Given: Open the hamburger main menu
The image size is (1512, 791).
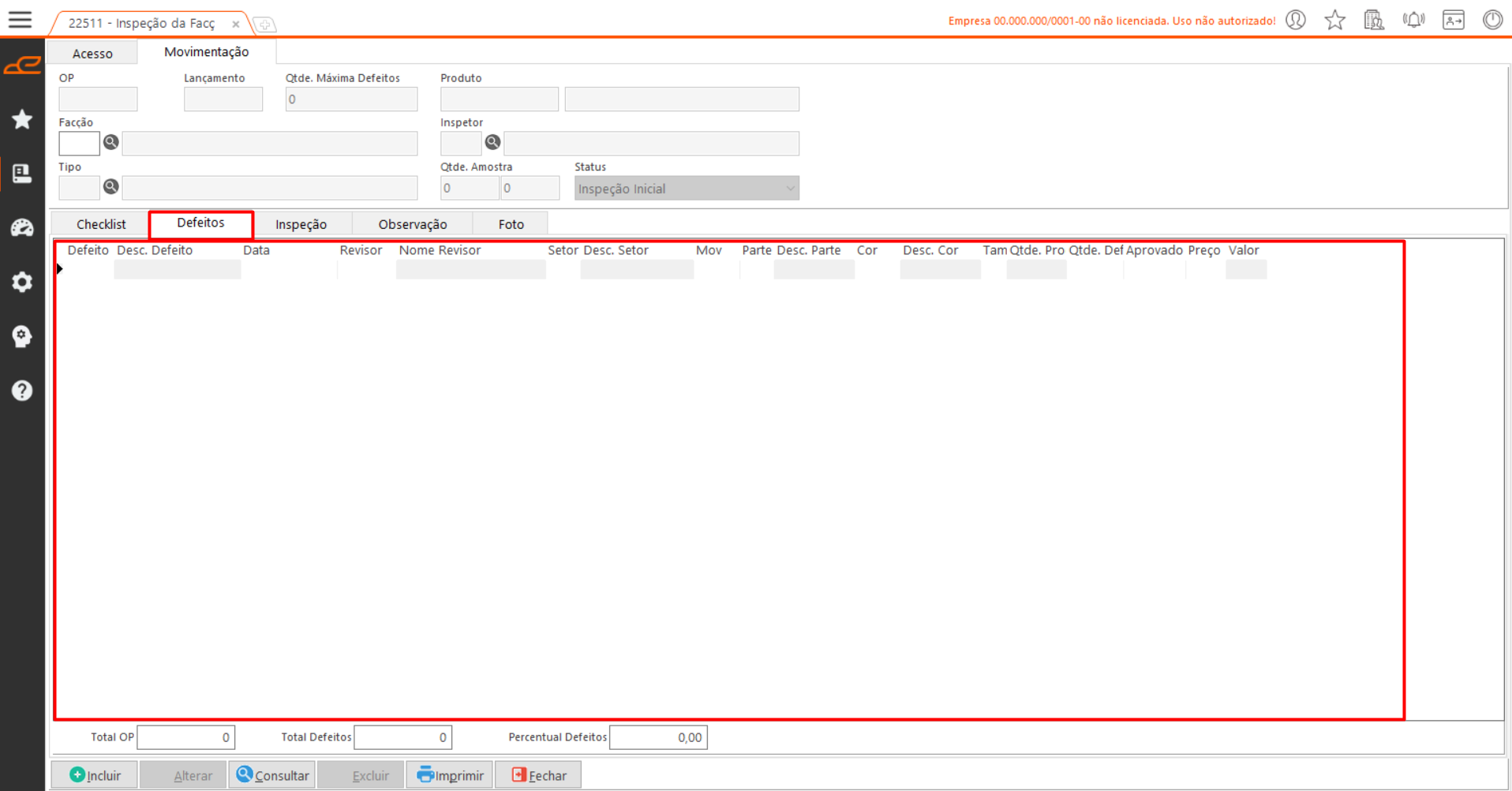Looking at the screenshot, I should (21, 20).
